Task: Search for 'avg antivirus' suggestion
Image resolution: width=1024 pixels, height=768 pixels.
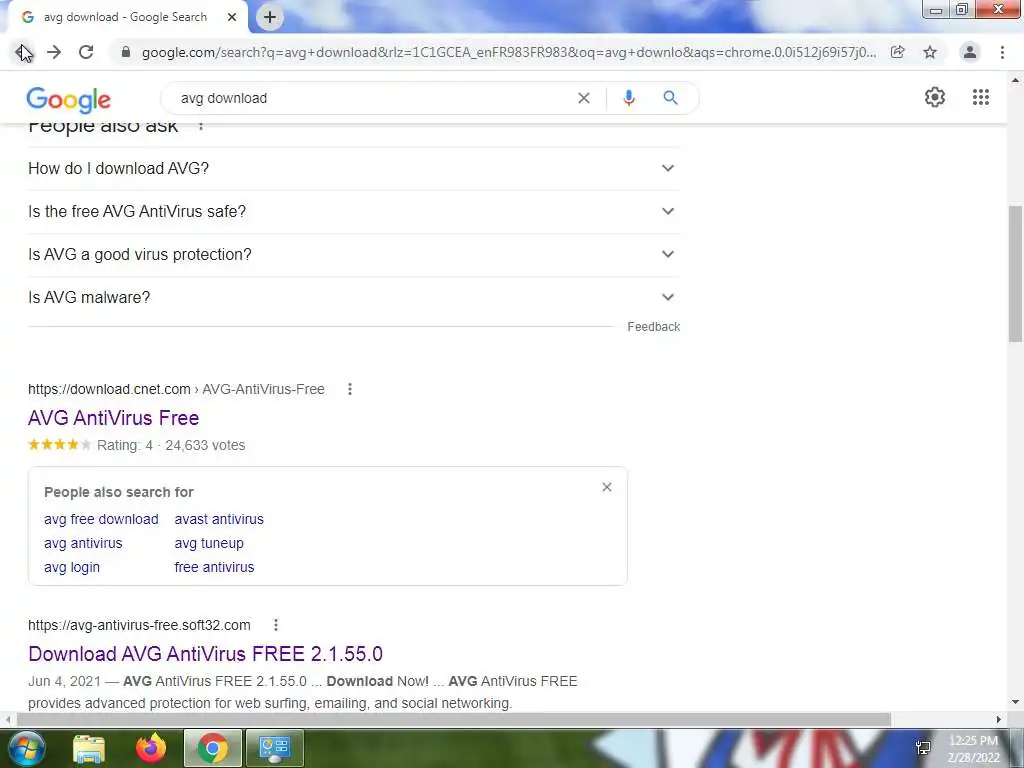Action: (x=83, y=543)
